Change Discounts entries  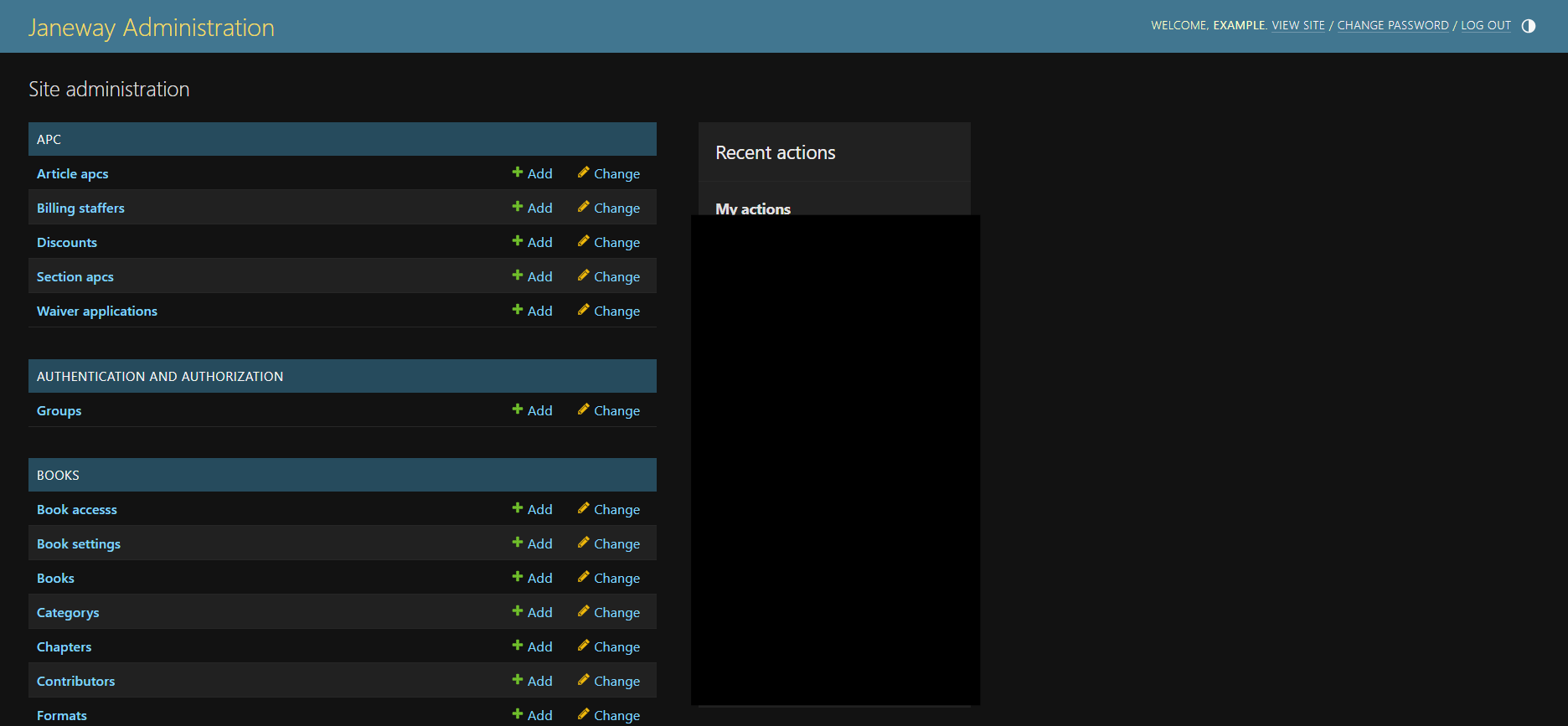point(609,242)
